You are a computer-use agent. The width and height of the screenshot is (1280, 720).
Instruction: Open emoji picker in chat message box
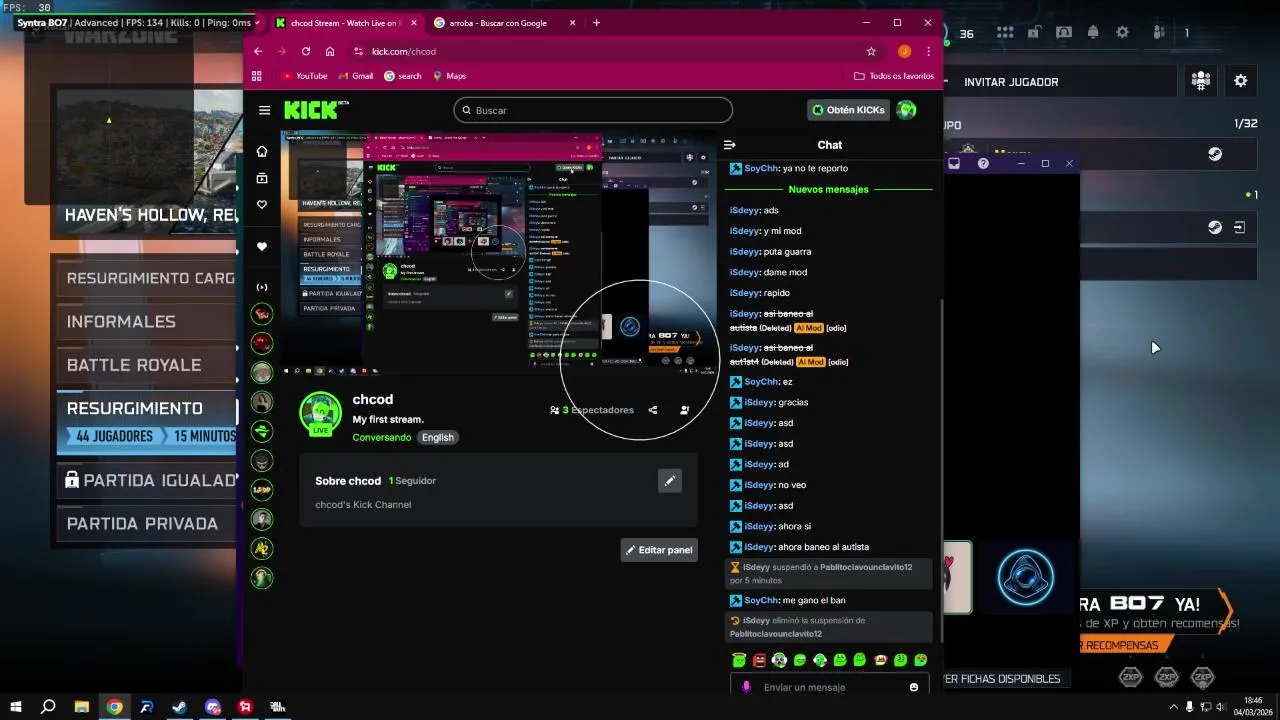[x=914, y=687]
